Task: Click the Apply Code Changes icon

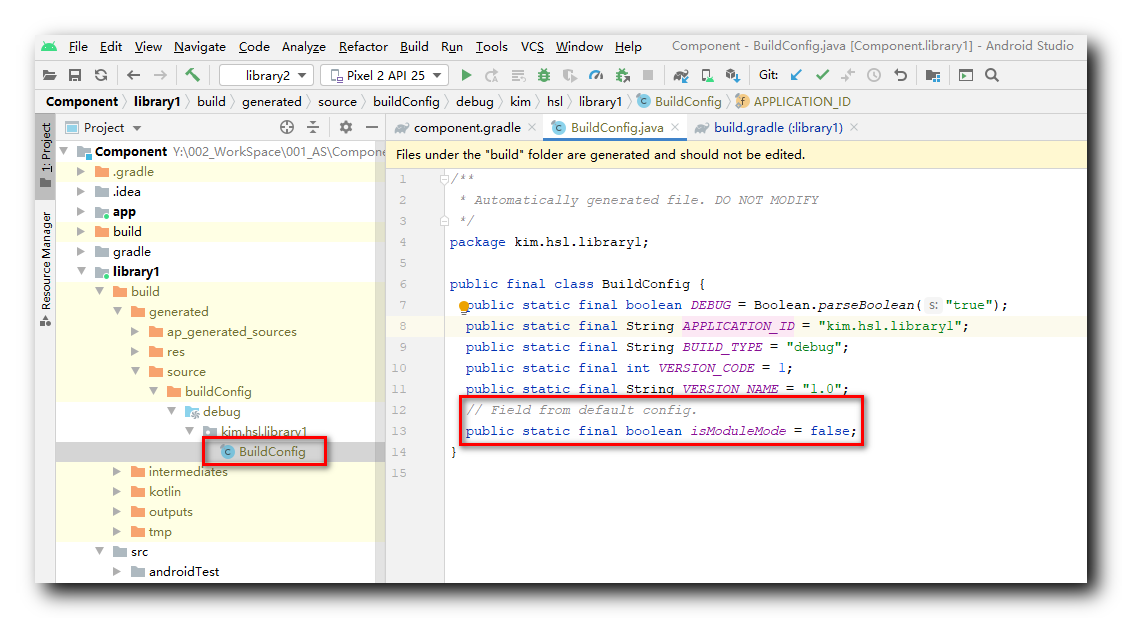Action: (518, 75)
